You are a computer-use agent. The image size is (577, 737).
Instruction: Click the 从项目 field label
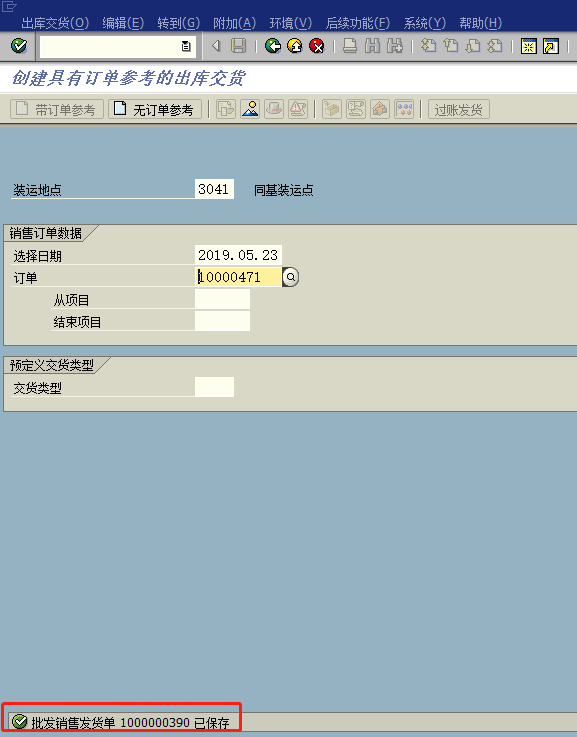pos(71,300)
